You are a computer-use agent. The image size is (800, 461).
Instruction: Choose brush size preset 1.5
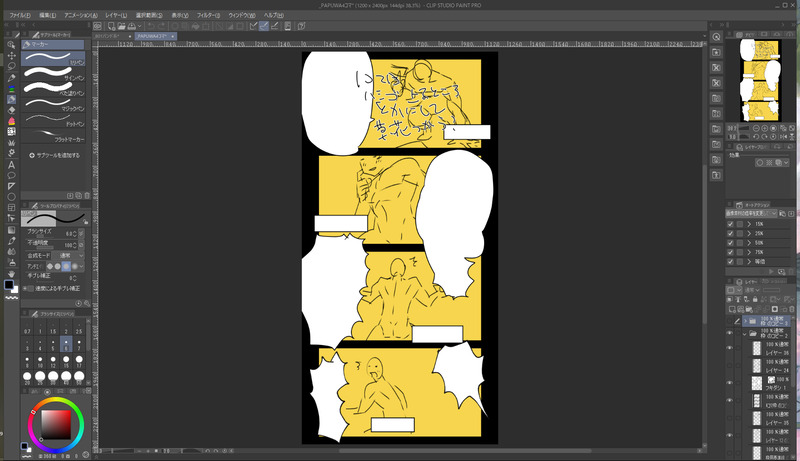click(53, 327)
